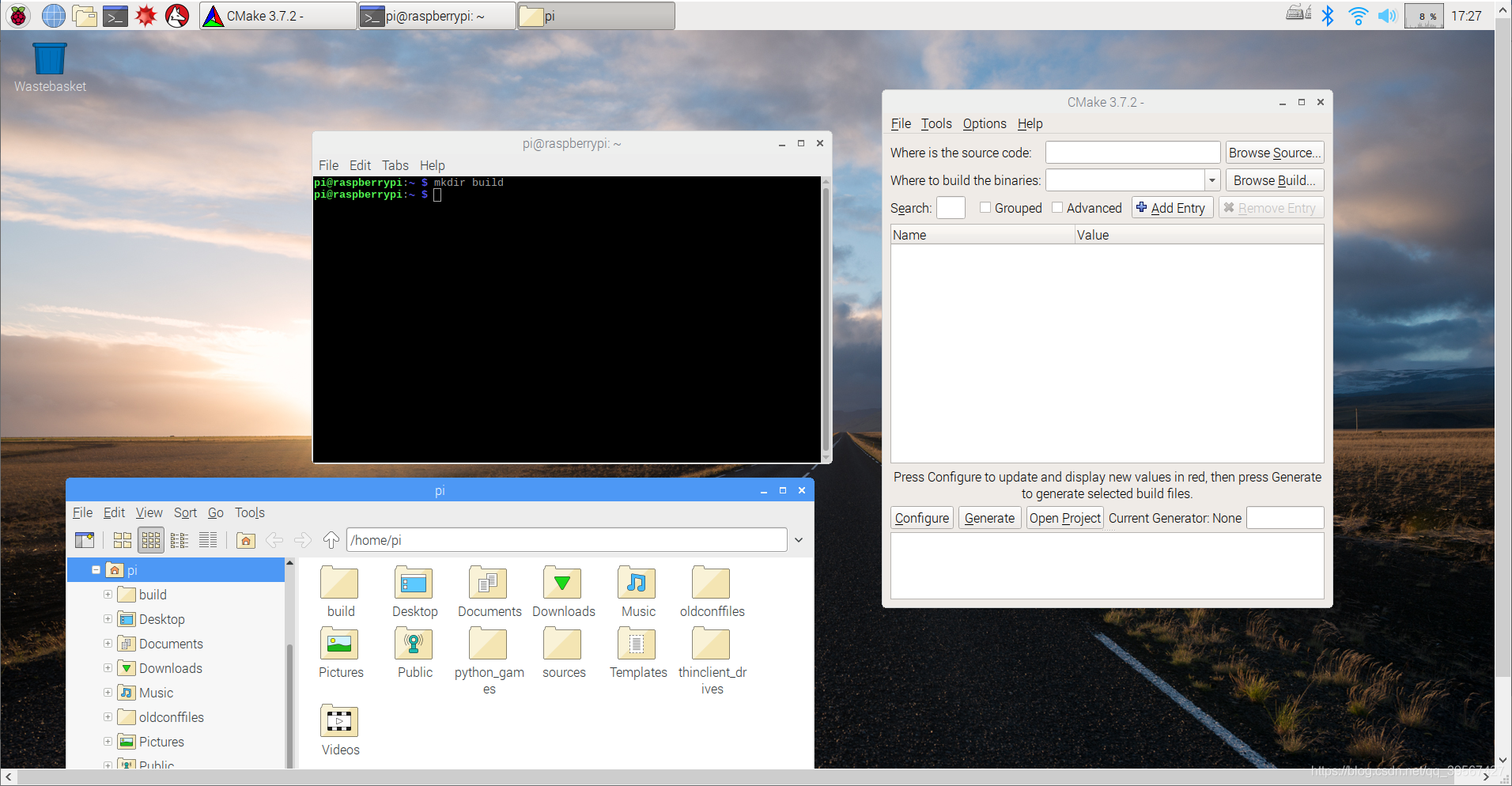Select the Pictures entry in the tree
1512x786 pixels.
pyautogui.click(x=161, y=742)
